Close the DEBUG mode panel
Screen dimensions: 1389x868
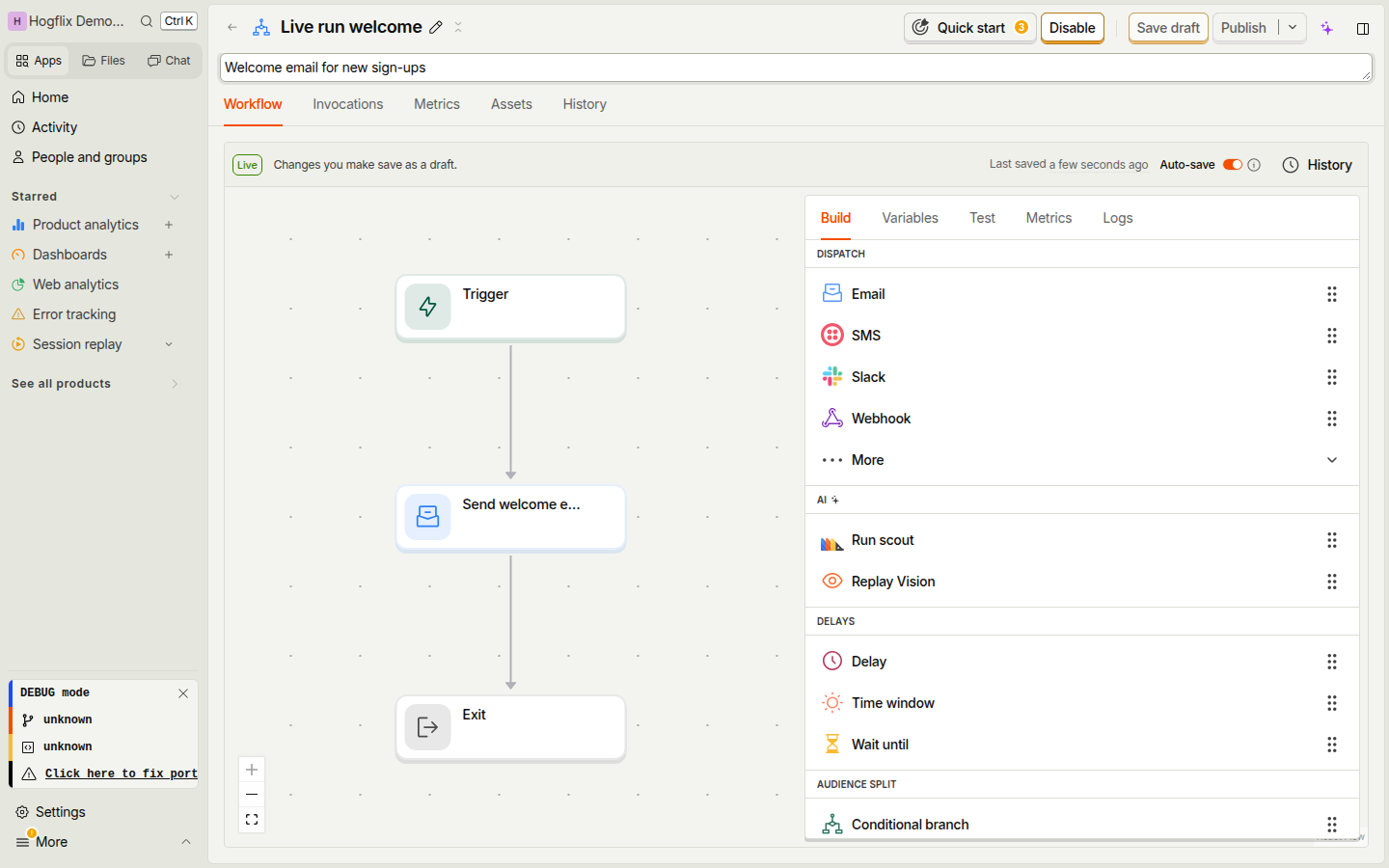[183, 693]
